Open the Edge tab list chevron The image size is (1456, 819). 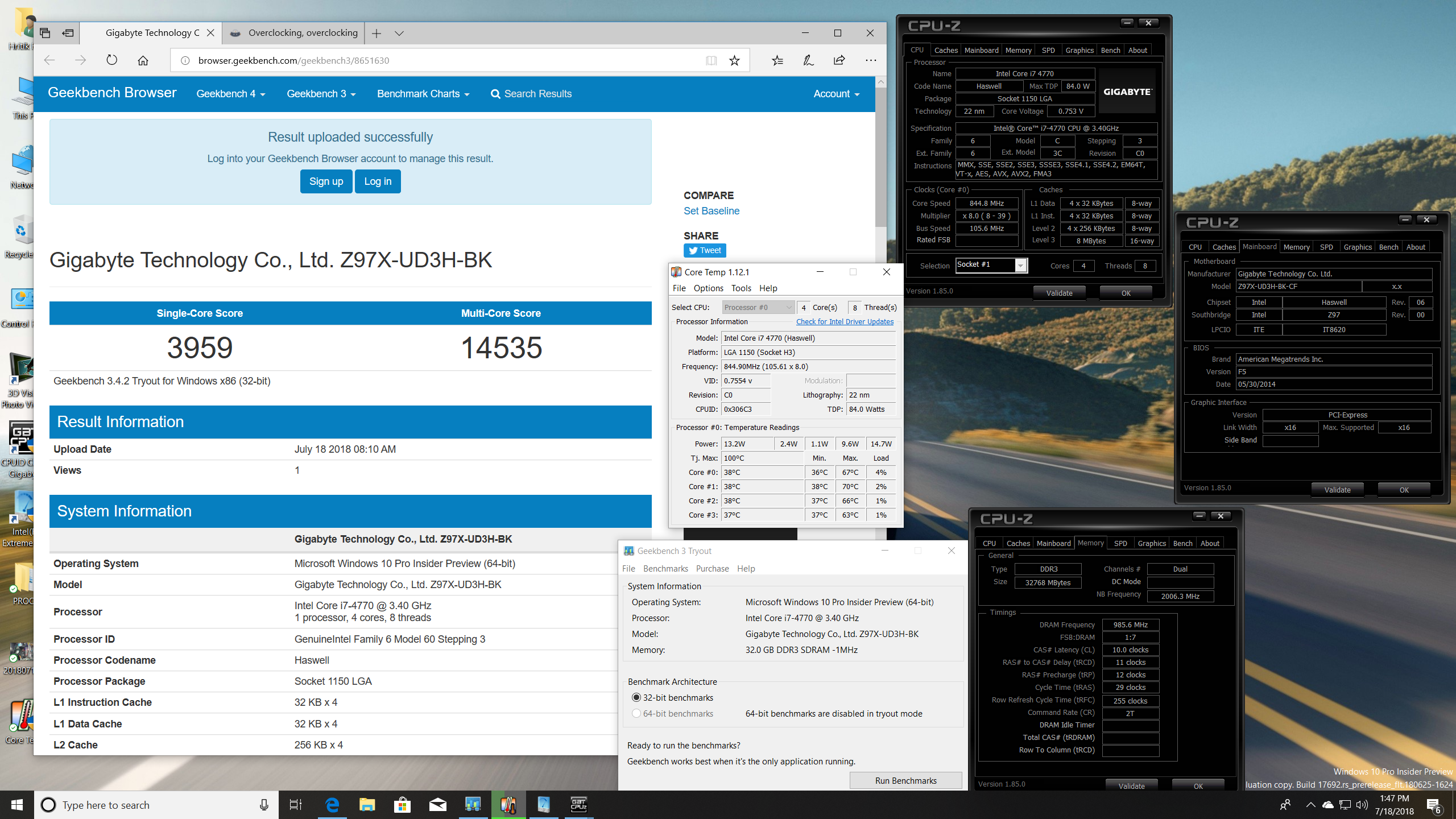pyautogui.click(x=399, y=34)
